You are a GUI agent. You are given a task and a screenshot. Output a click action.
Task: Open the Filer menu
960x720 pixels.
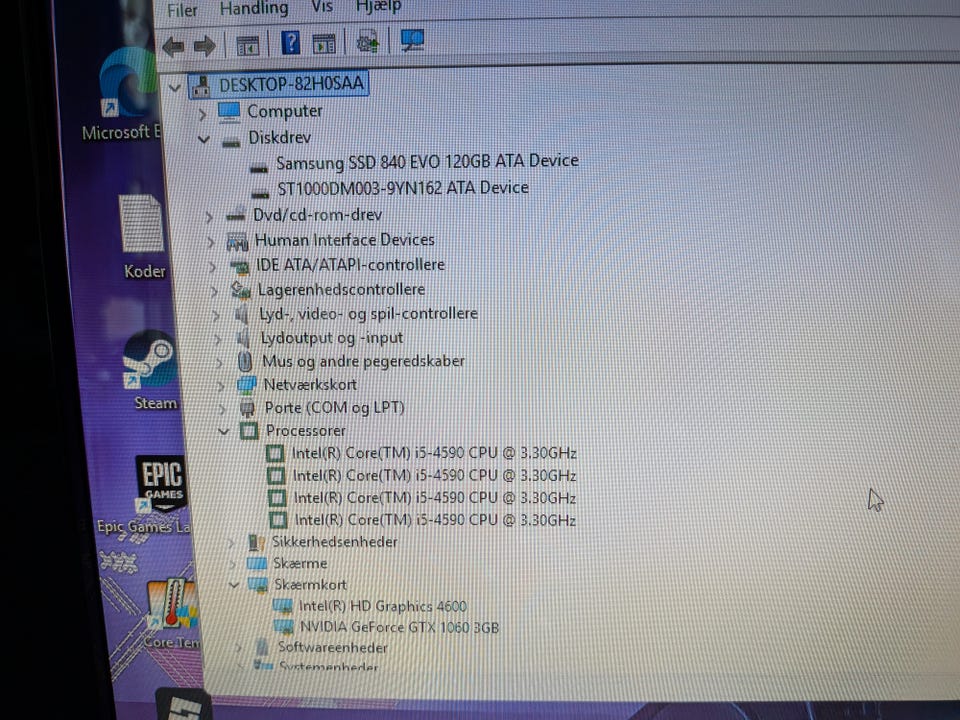(182, 10)
